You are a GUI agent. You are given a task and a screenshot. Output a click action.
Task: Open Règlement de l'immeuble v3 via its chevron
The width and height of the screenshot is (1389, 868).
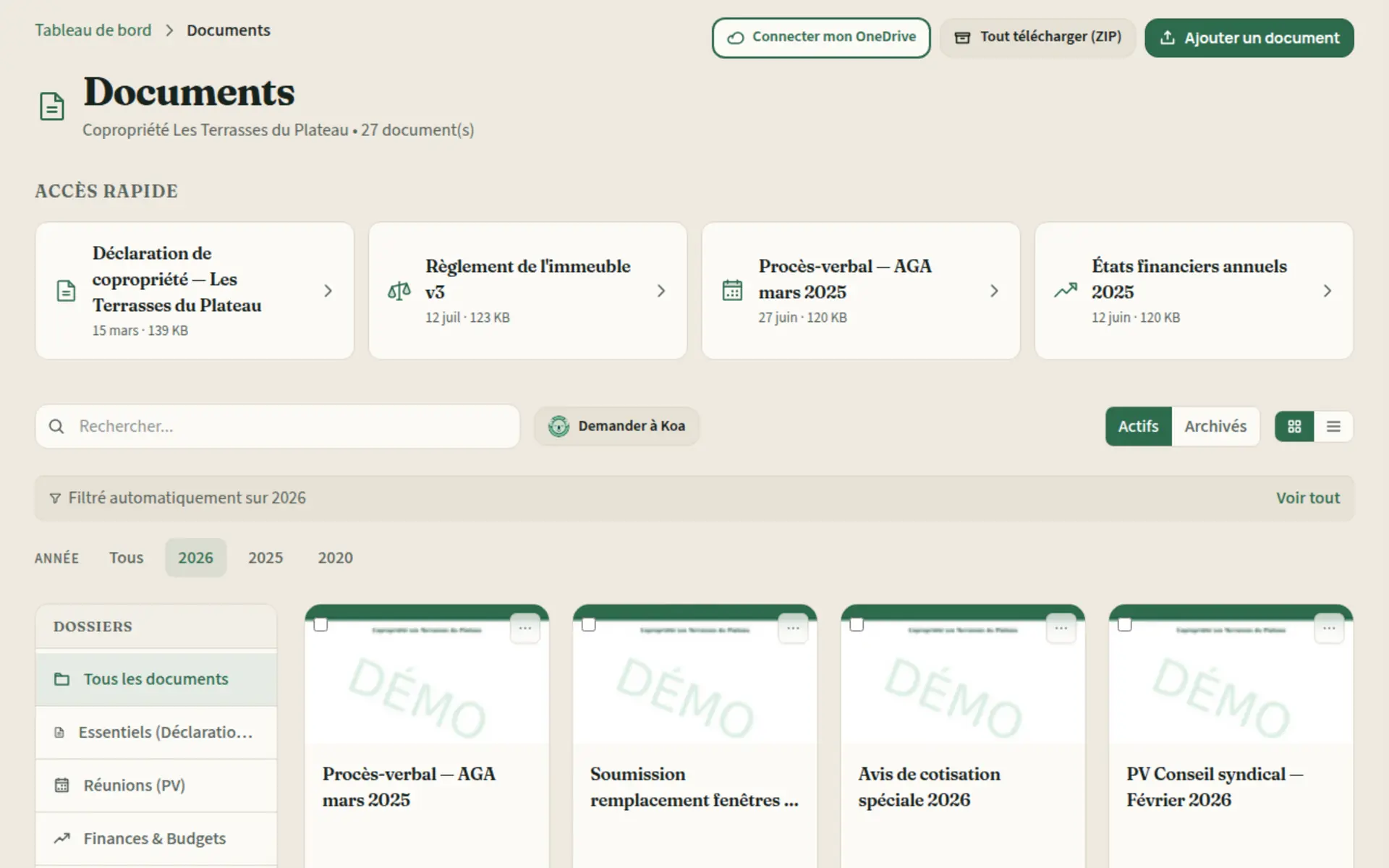coord(661,291)
